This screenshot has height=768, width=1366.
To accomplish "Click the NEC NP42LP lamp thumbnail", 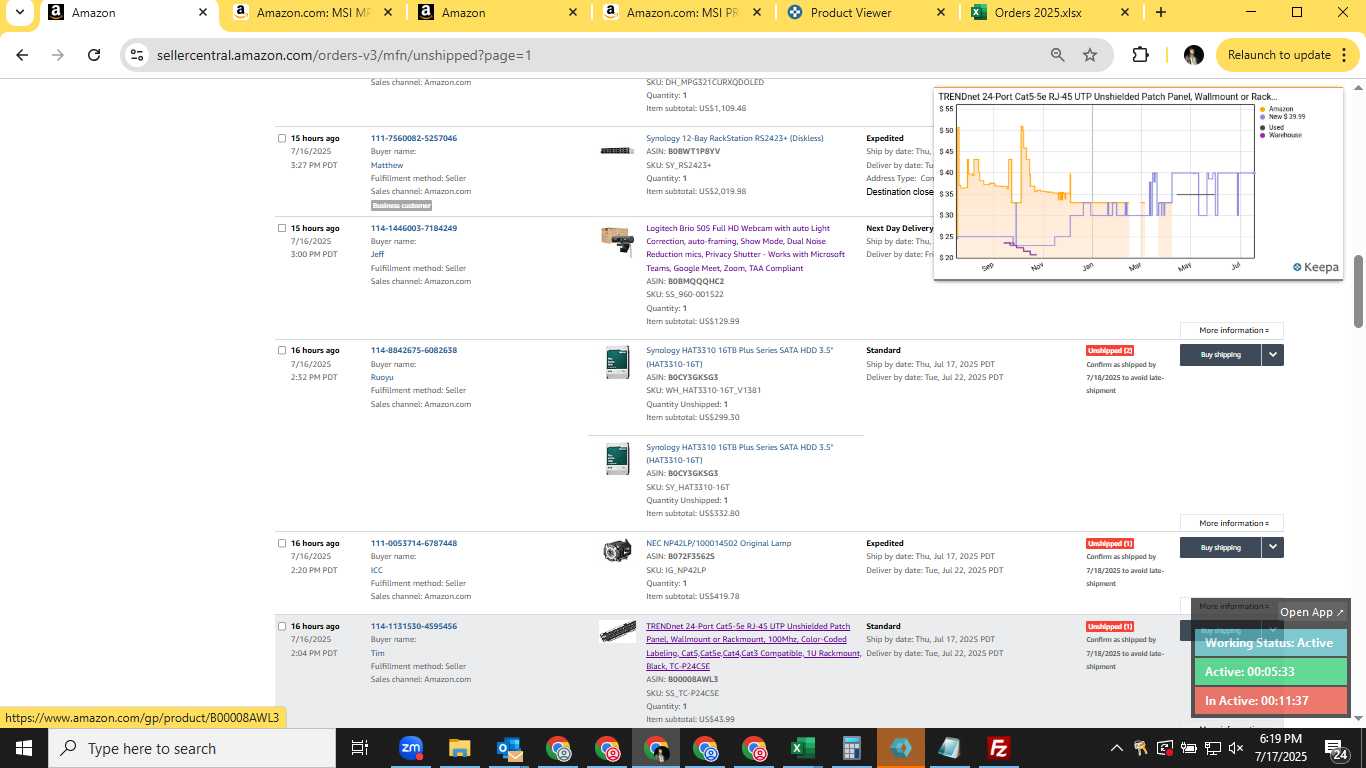I will (617, 550).
